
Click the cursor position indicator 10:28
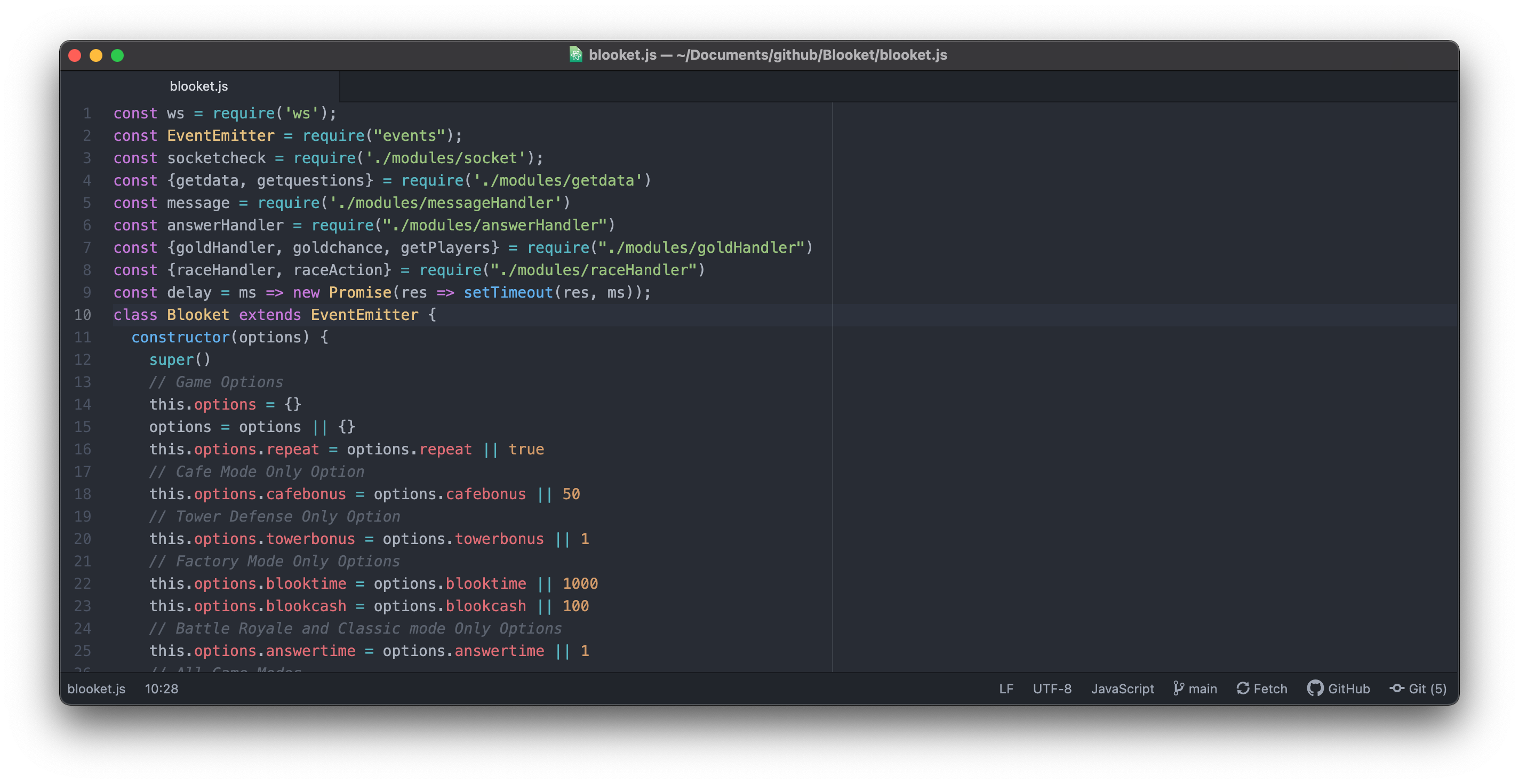point(162,688)
